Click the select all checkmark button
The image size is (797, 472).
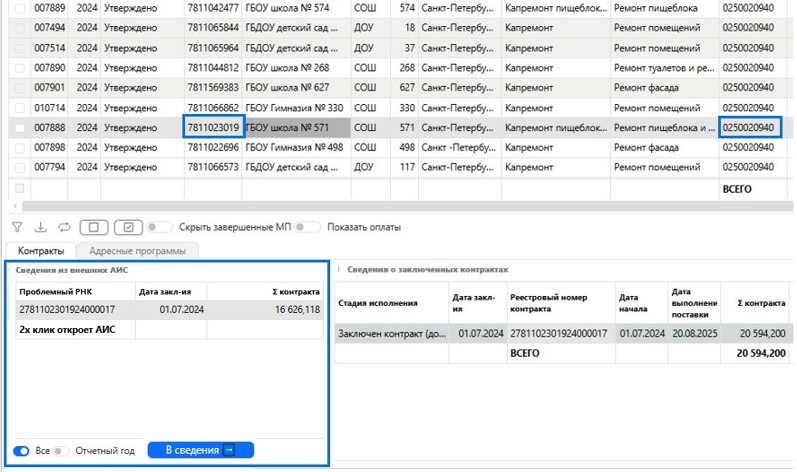coord(129,227)
